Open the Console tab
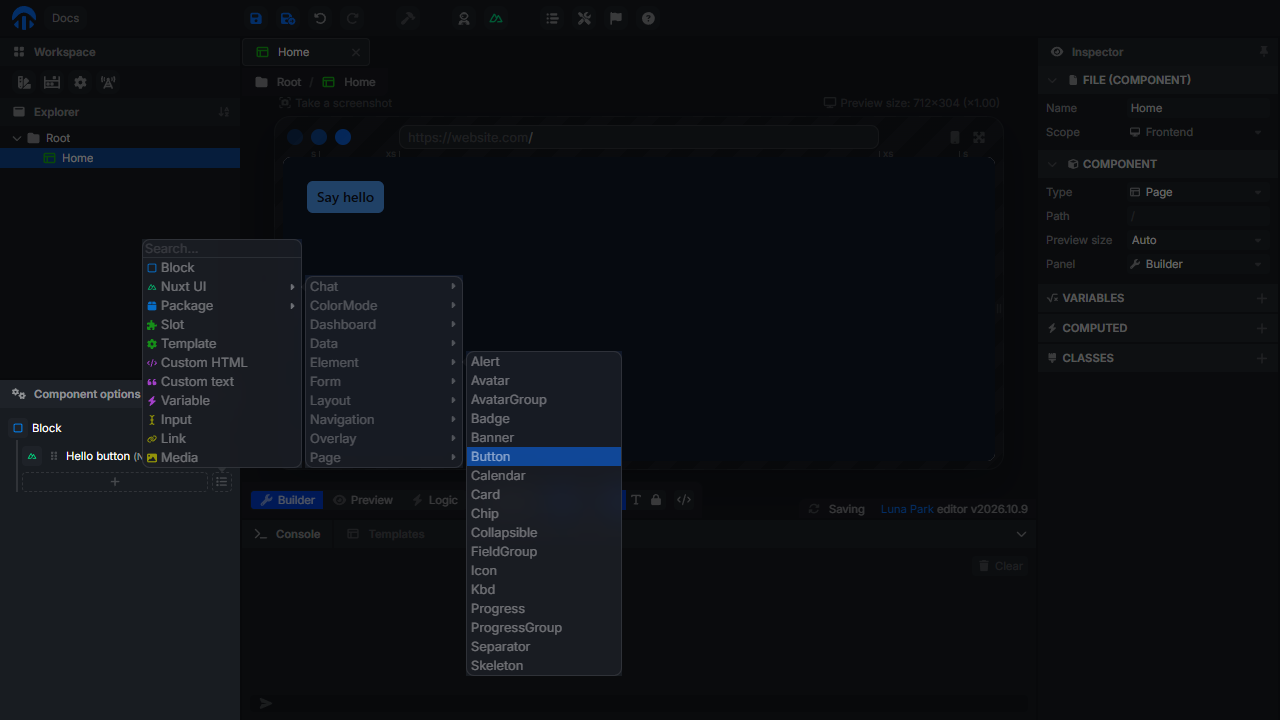The width and height of the screenshot is (1280, 720). (x=288, y=534)
